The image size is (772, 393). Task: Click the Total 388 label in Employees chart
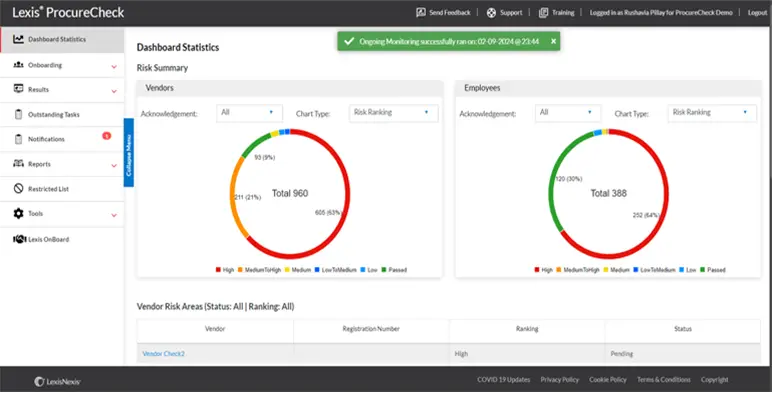tap(609, 194)
